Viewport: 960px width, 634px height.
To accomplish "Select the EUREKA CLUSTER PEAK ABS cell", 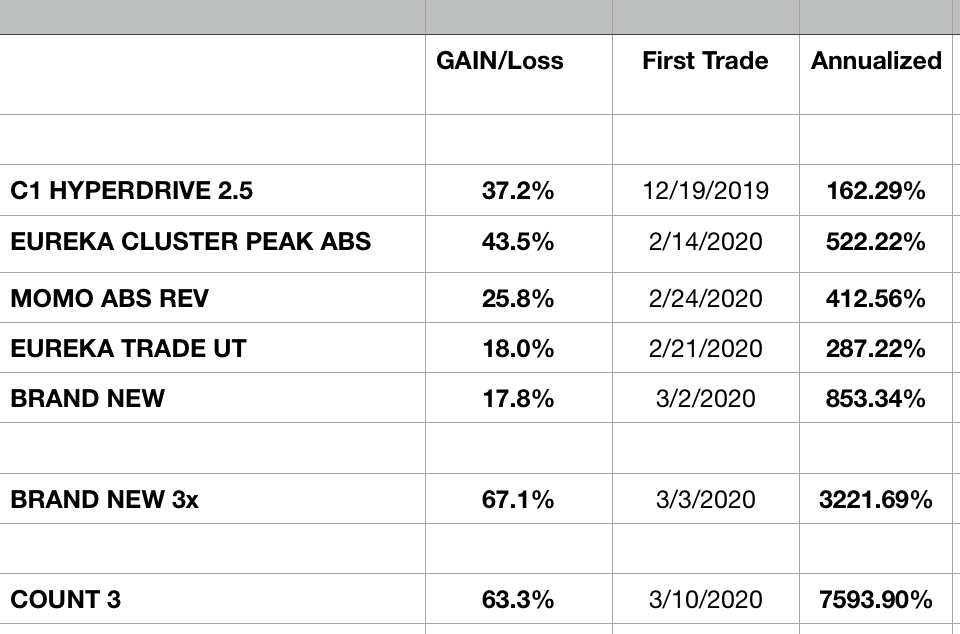I will (190, 241).
